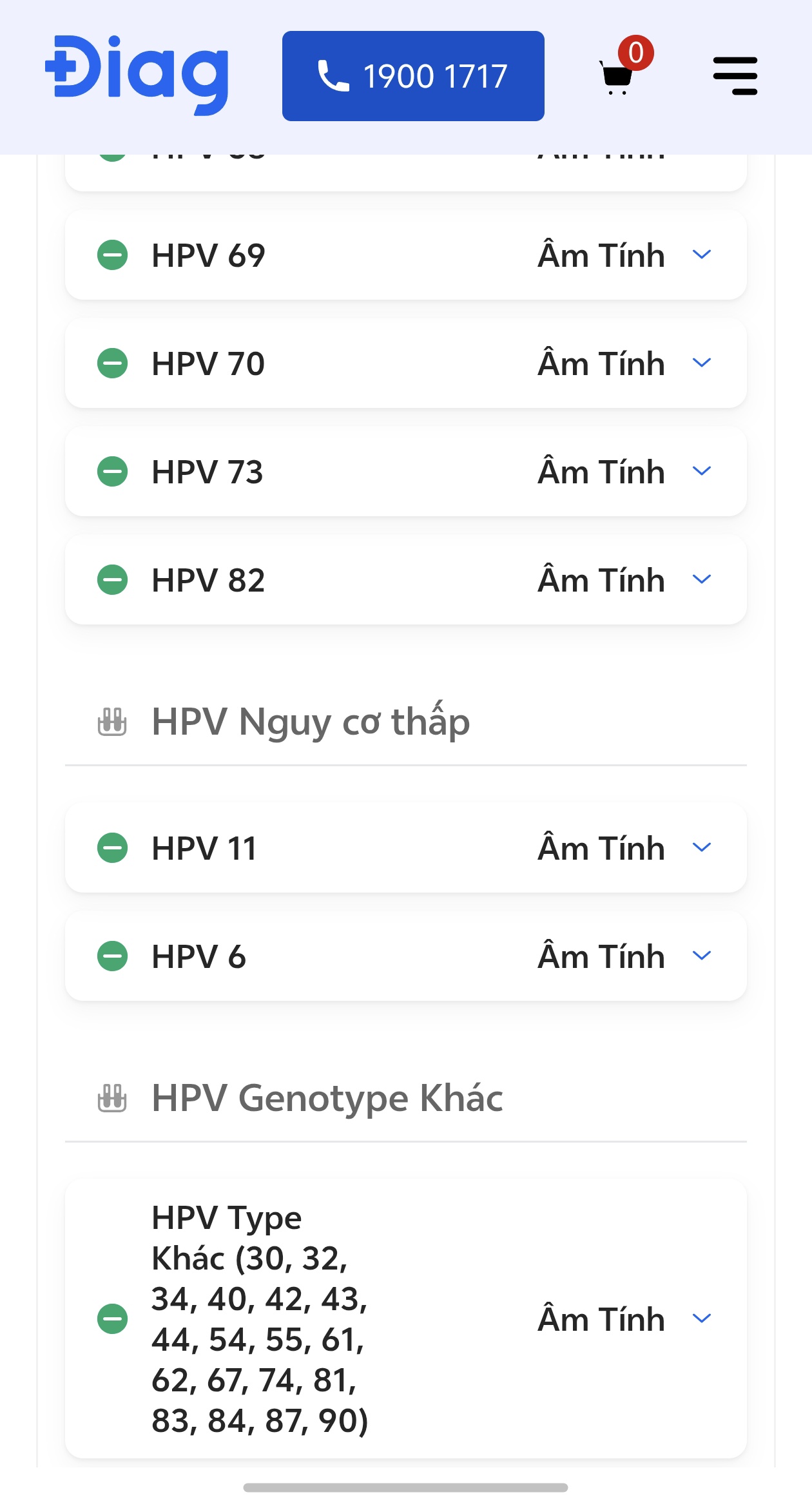Expand HPV 82 result chevron
This screenshot has width=812, height=1508.
[702, 579]
